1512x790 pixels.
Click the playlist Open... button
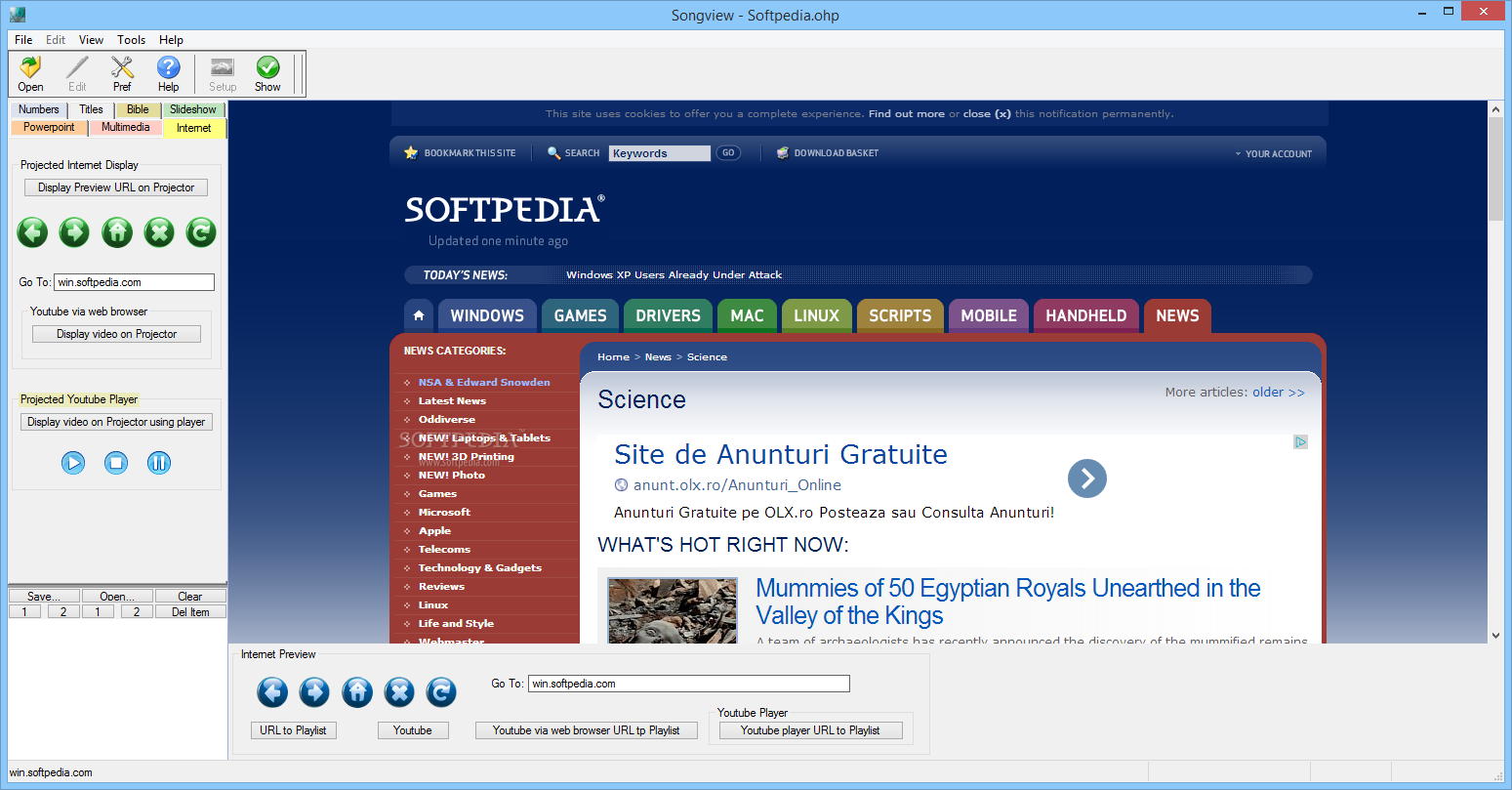116,596
